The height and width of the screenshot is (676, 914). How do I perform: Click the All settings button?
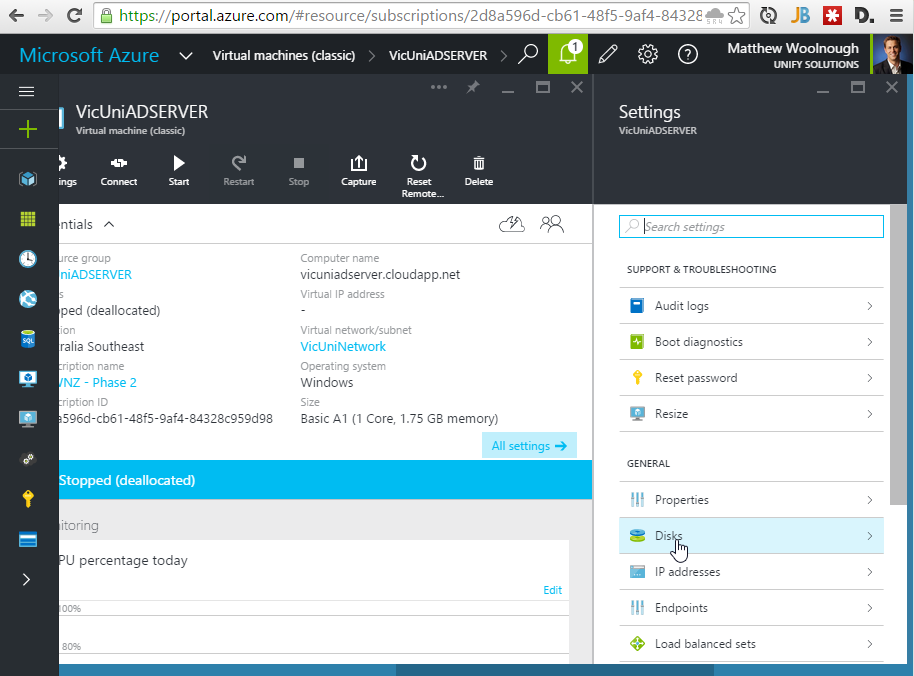tap(529, 446)
